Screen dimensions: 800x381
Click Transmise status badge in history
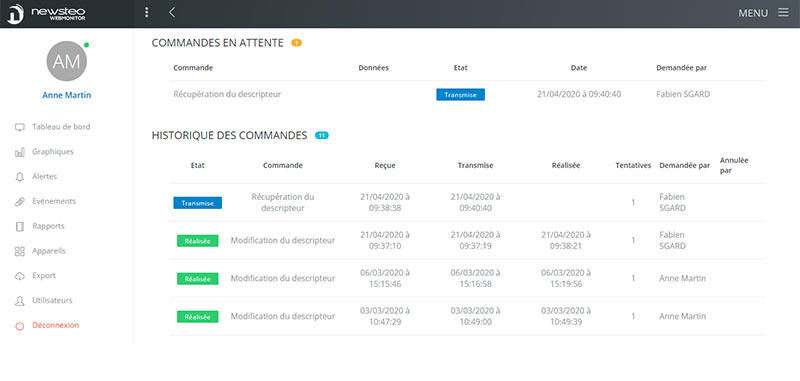point(197,203)
